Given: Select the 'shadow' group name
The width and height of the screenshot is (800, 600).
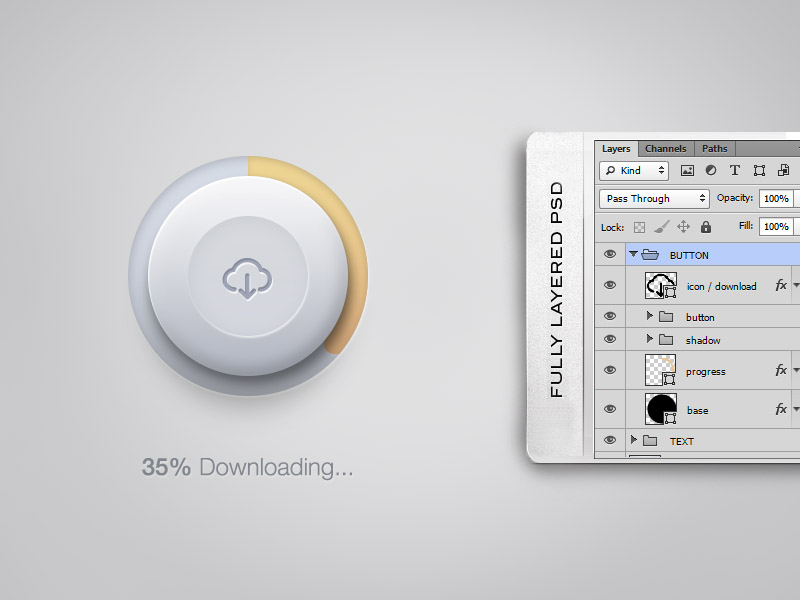Looking at the screenshot, I should [703, 340].
